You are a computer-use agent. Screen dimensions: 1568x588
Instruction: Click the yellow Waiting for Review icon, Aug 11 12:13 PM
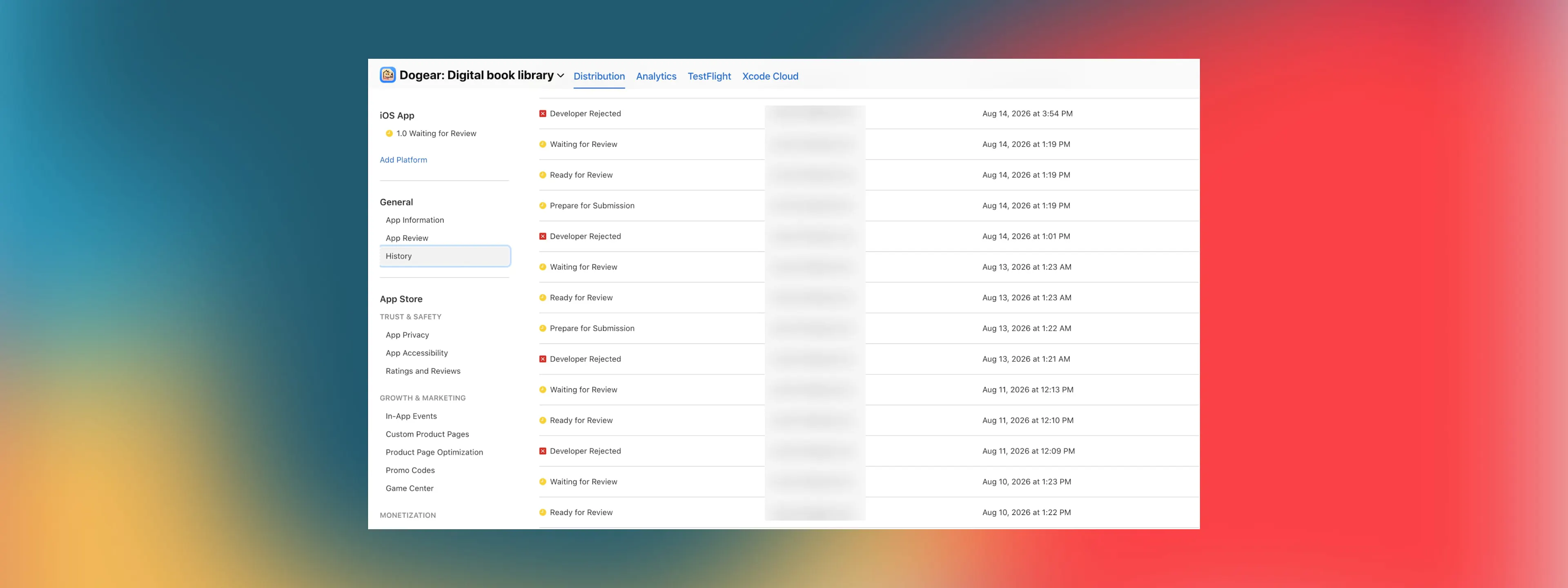click(542, 390)
